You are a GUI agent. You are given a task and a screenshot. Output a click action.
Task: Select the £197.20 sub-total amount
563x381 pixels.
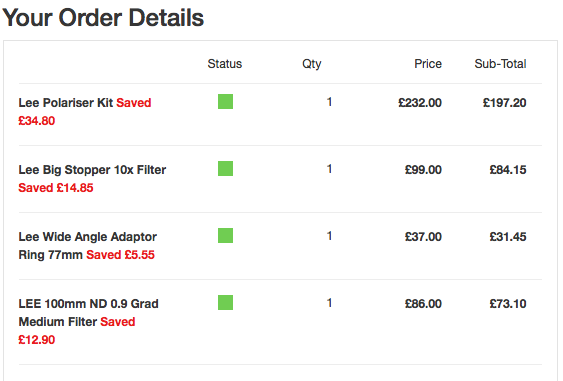504,103
